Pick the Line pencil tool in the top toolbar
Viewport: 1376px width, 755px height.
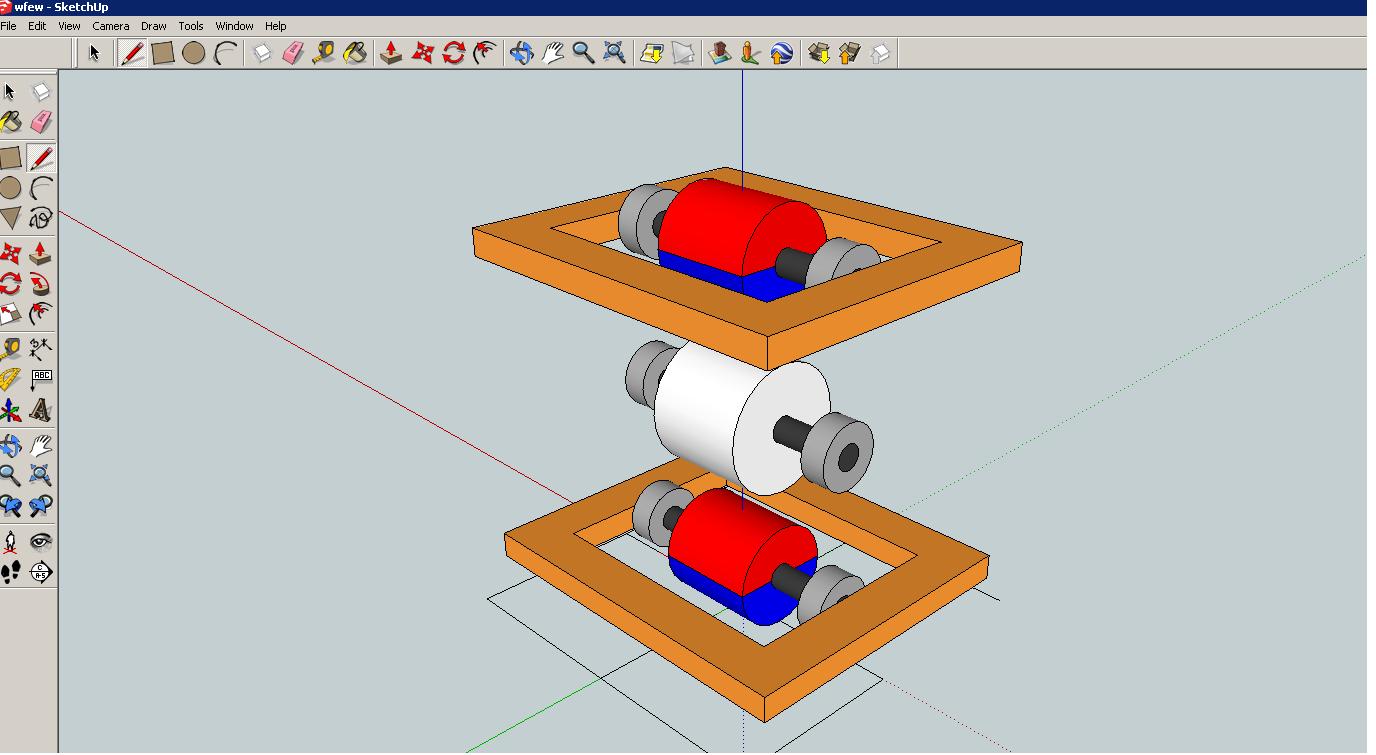coord(132,53)
